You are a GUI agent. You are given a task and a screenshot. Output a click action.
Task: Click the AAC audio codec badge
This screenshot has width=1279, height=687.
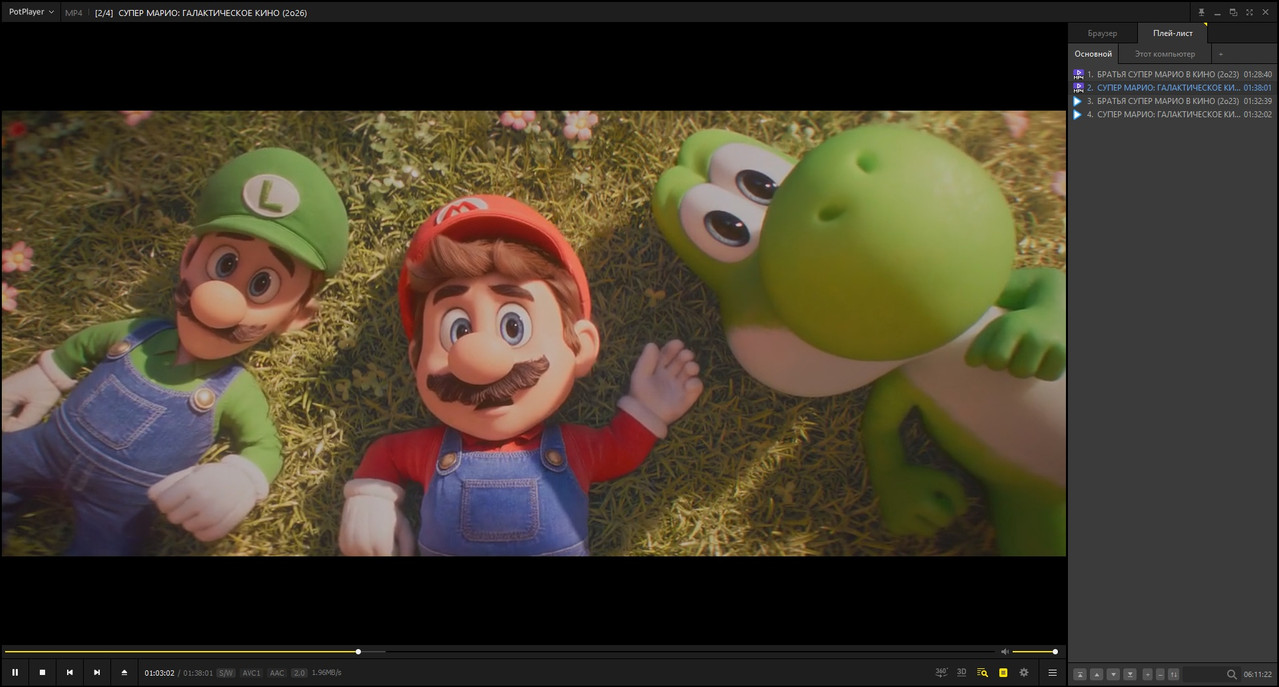point(277,673)
